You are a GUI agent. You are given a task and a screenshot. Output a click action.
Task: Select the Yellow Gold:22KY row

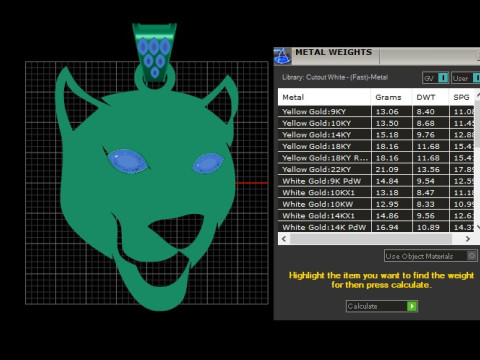point(376,169)
